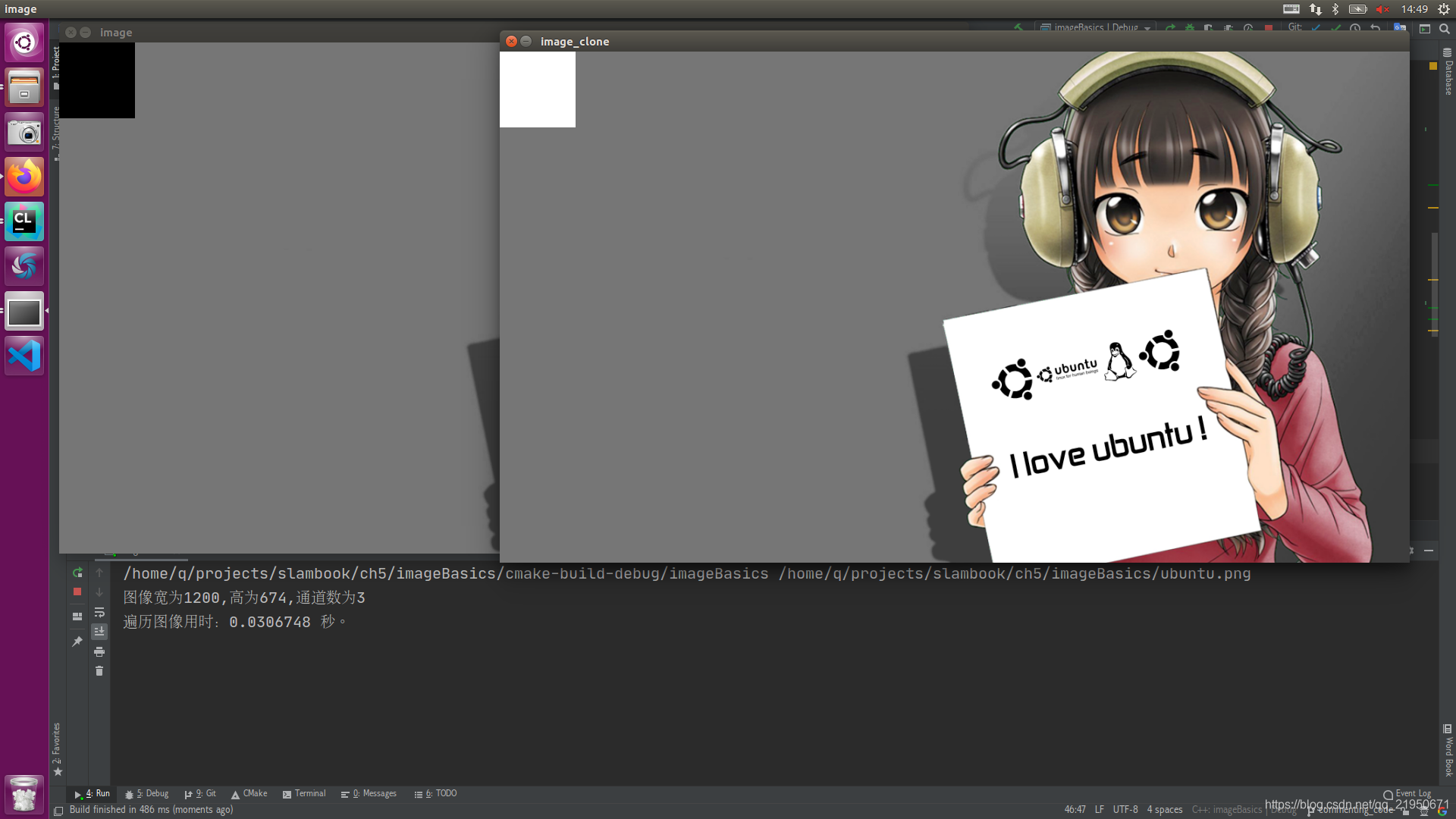
Task: Open CLion from the Ubuntu dock
Action: tap(24, 221)
